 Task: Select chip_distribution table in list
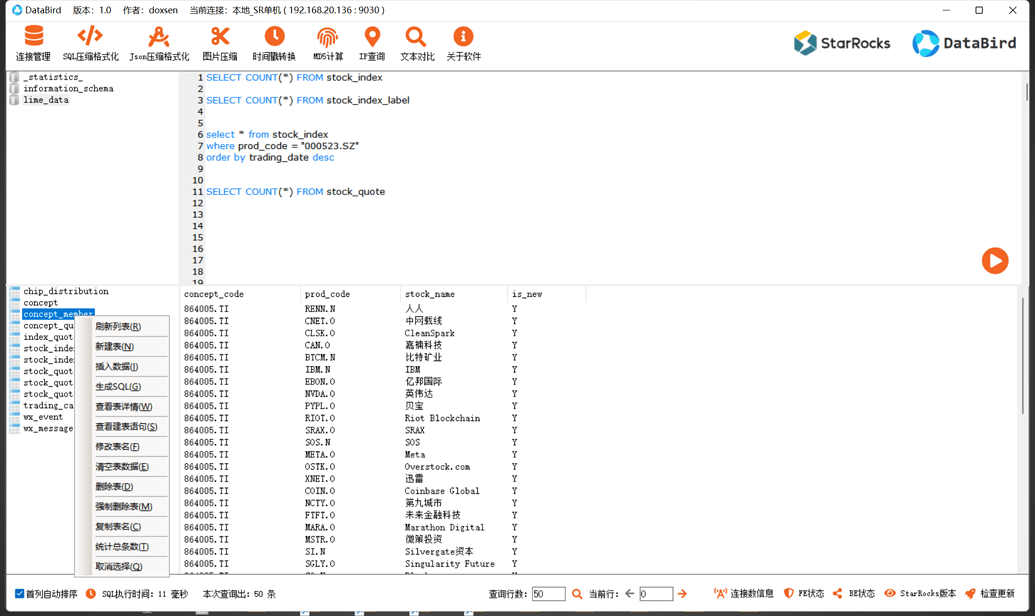(x=65, y=292)
